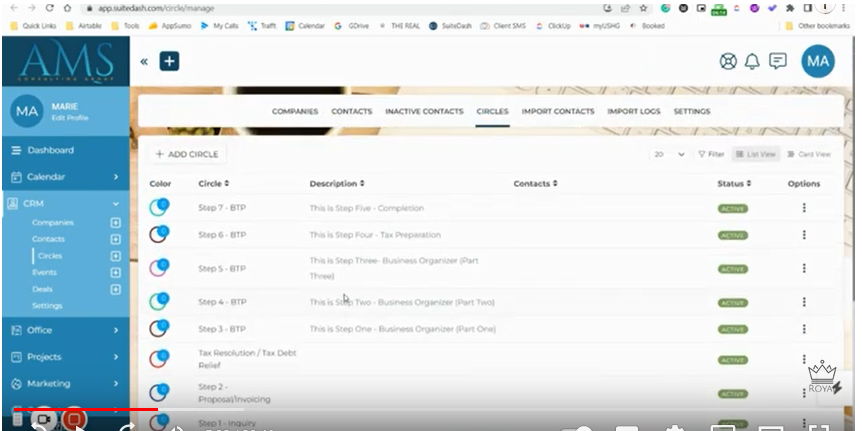Open CRM Settings in the sidebar
The height and width of the screenshot is (431, 862).
point(47,306)
